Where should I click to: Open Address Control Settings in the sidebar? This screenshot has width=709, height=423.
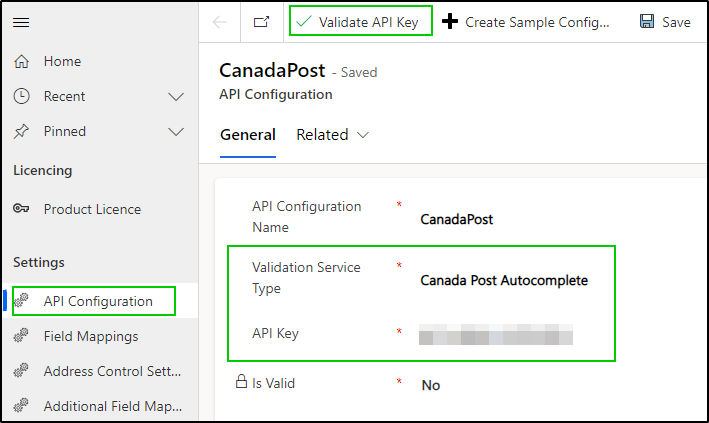[x=97, y=371]
